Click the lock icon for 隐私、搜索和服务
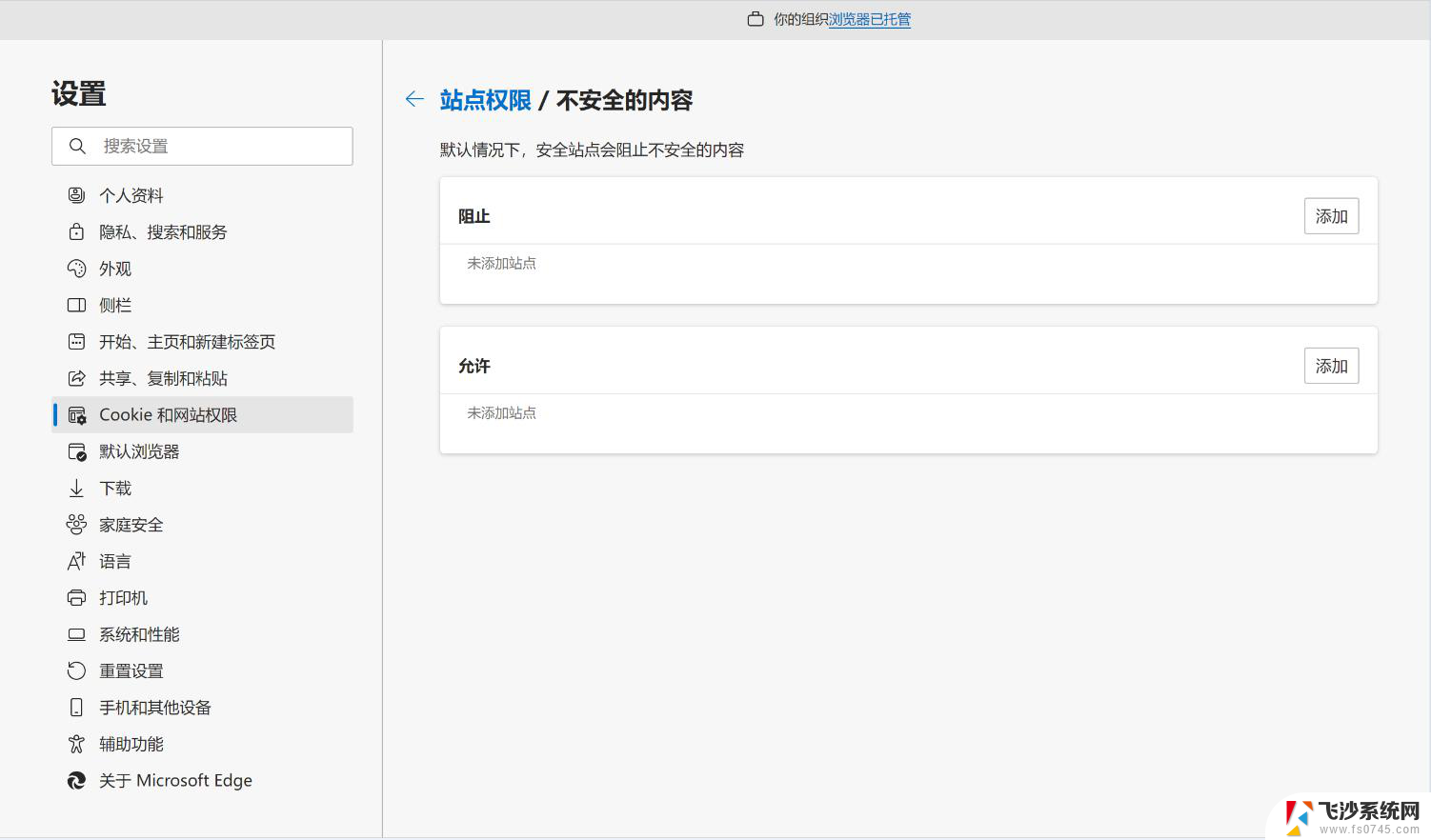Screen dimensions: 1431x840 click(x=76, y=231)
